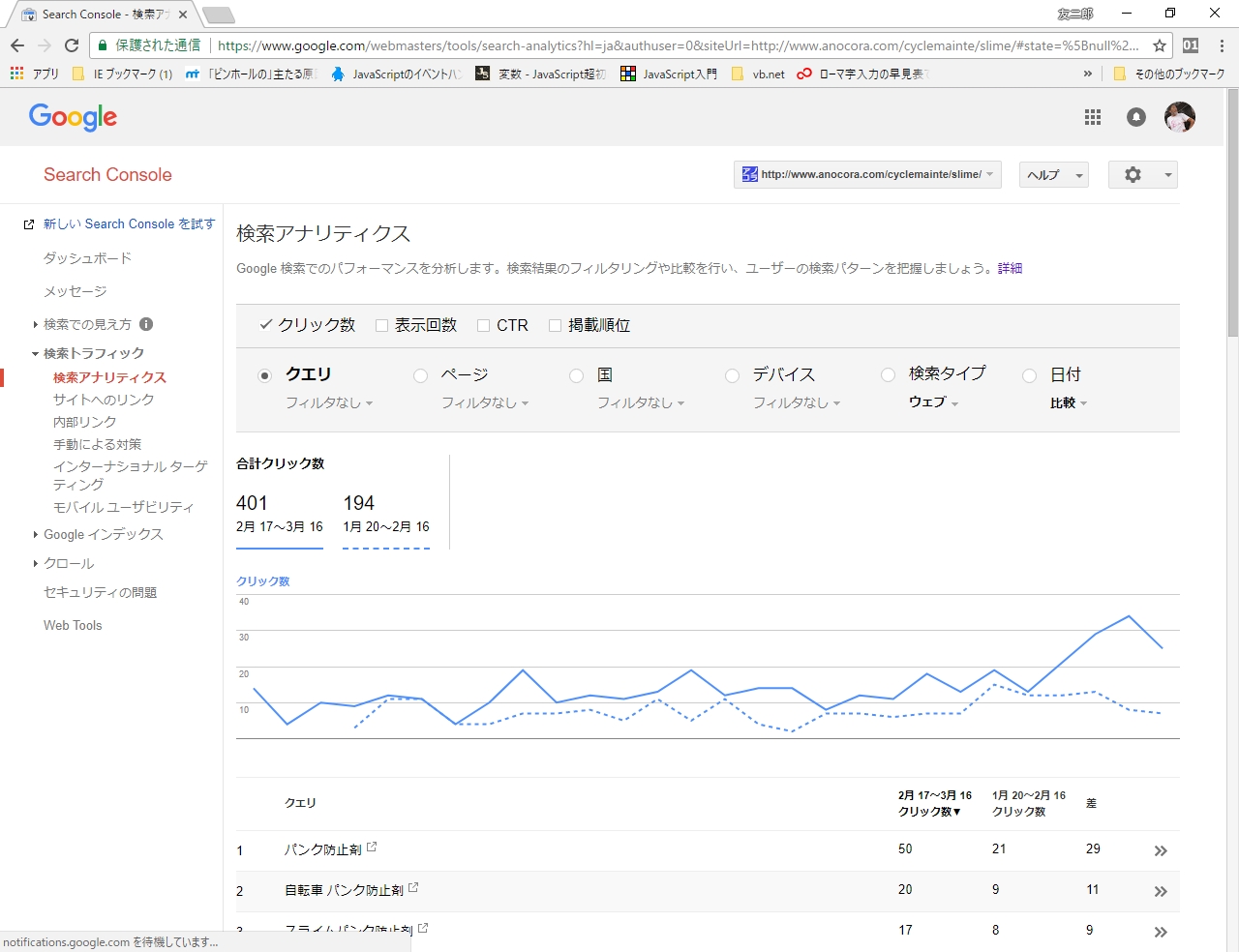The height and width of the screenshot is (952, 1239).
Task: Go to サイトへのリンク
Action: coord(104,400)
